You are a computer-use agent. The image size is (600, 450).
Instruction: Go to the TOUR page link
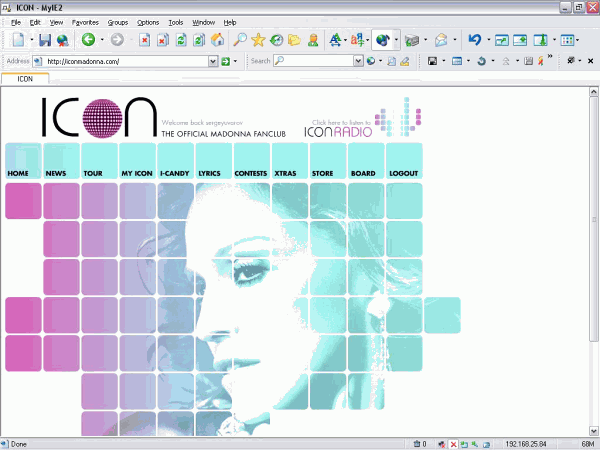click(99, 161)
